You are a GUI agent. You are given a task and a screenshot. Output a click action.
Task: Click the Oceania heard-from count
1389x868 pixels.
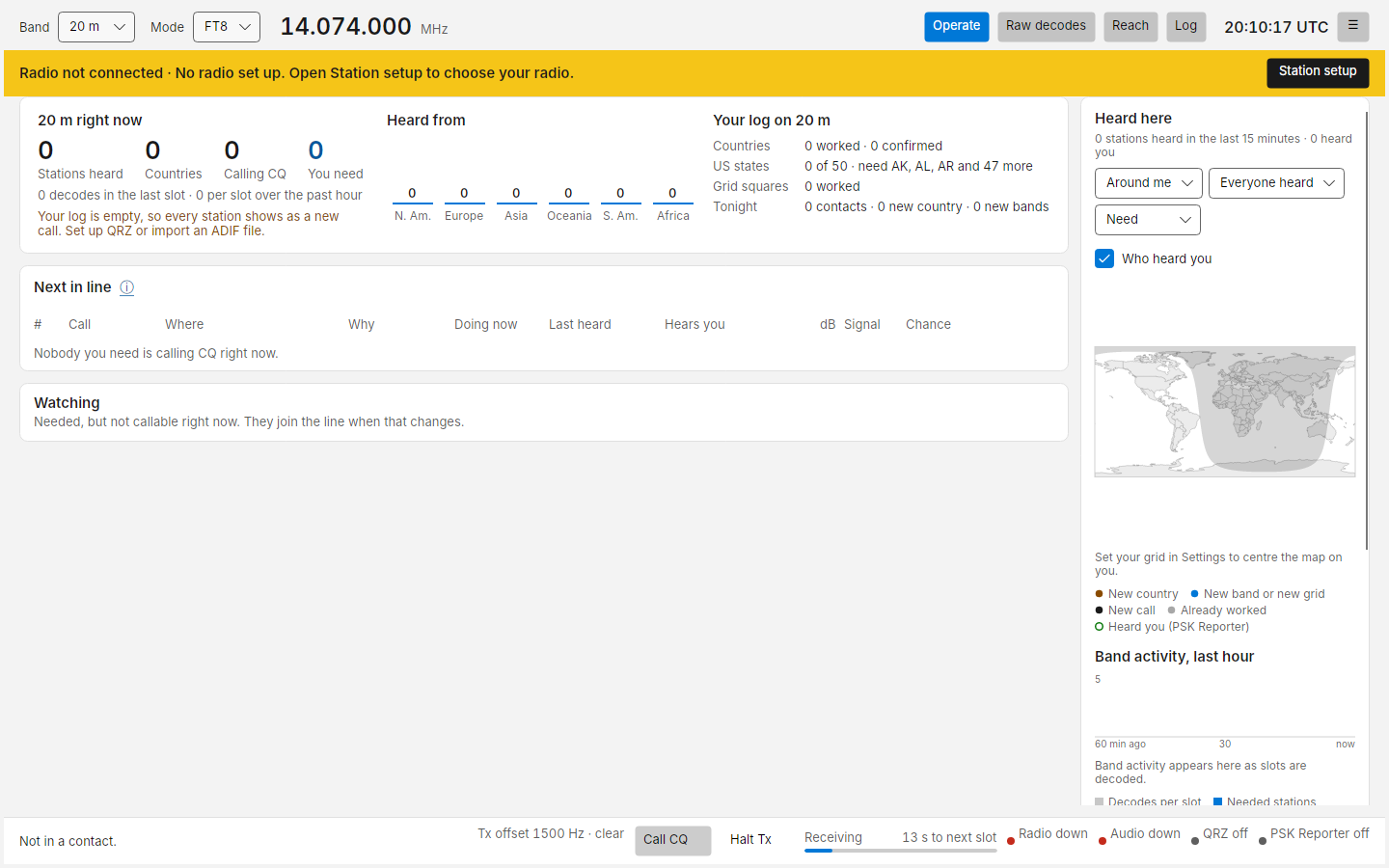pos(568,194)
